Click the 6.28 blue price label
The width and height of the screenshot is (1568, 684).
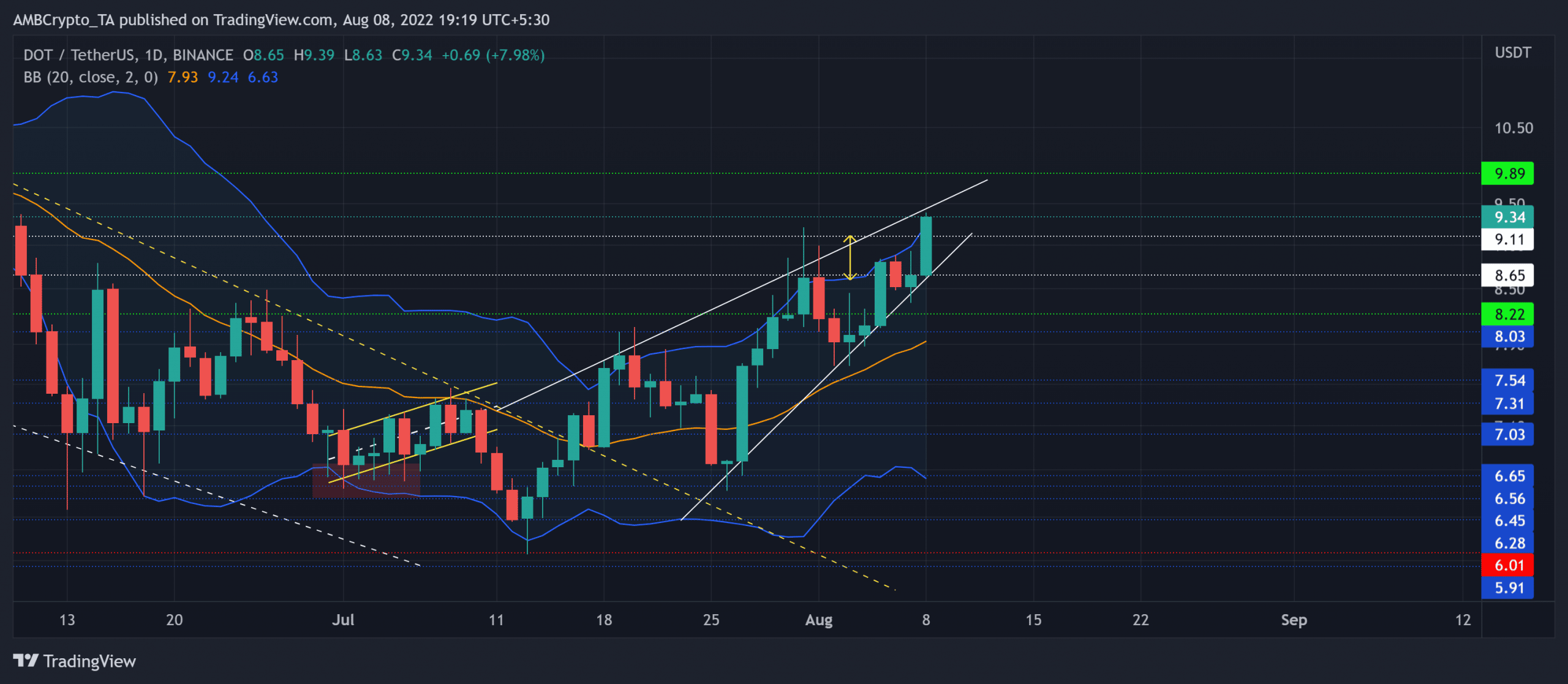tap(1507, 543)
